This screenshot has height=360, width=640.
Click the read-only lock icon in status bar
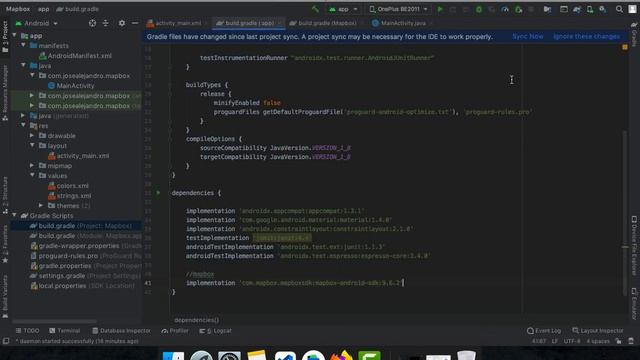click(x=619, y=341)
